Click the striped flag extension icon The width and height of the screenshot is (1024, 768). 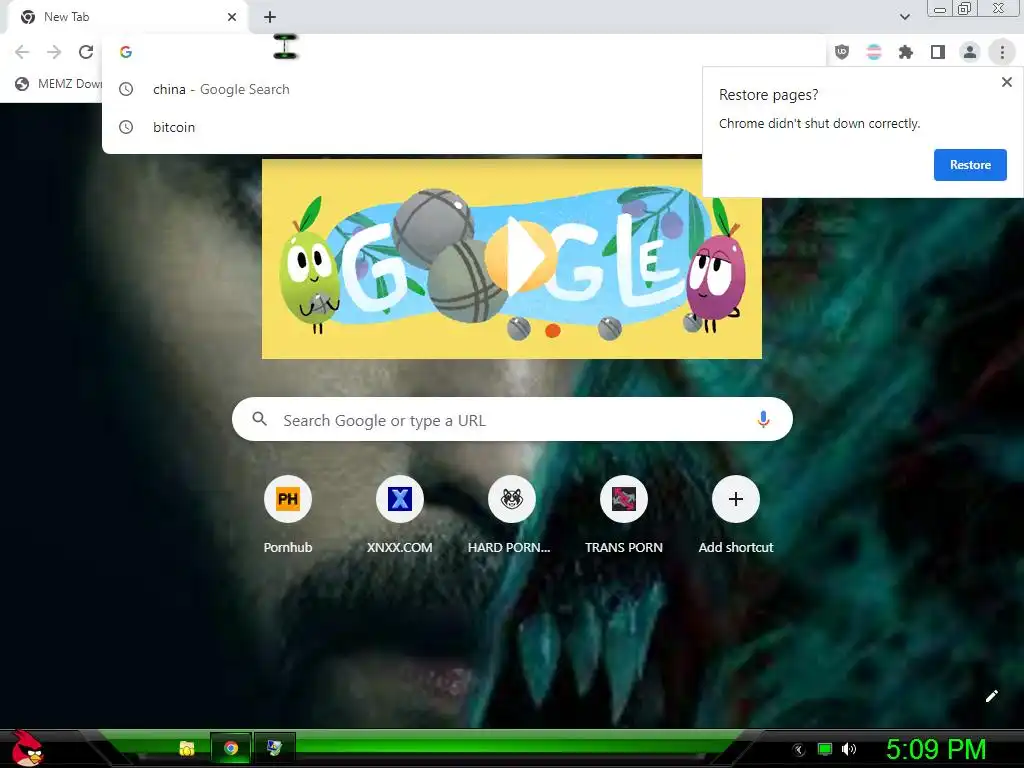[x=874, y=52]
